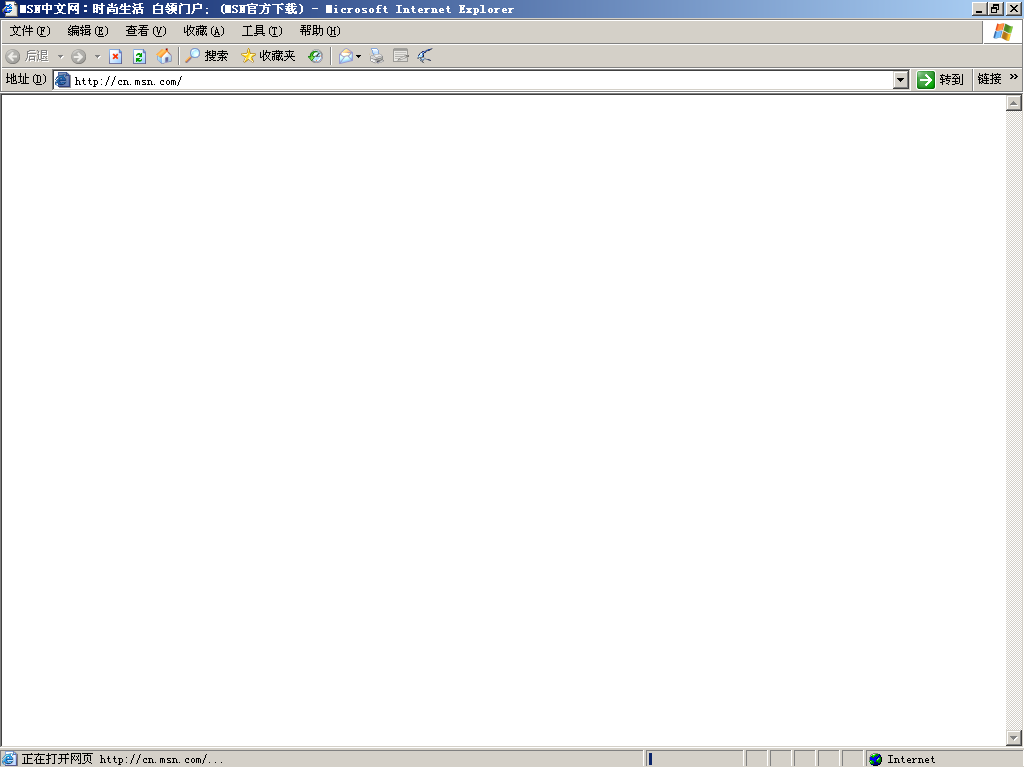The height and width of the screenshot is (768, 1024).
Task: Click the 转到 (Go) button
Action: tap(940, 80)
